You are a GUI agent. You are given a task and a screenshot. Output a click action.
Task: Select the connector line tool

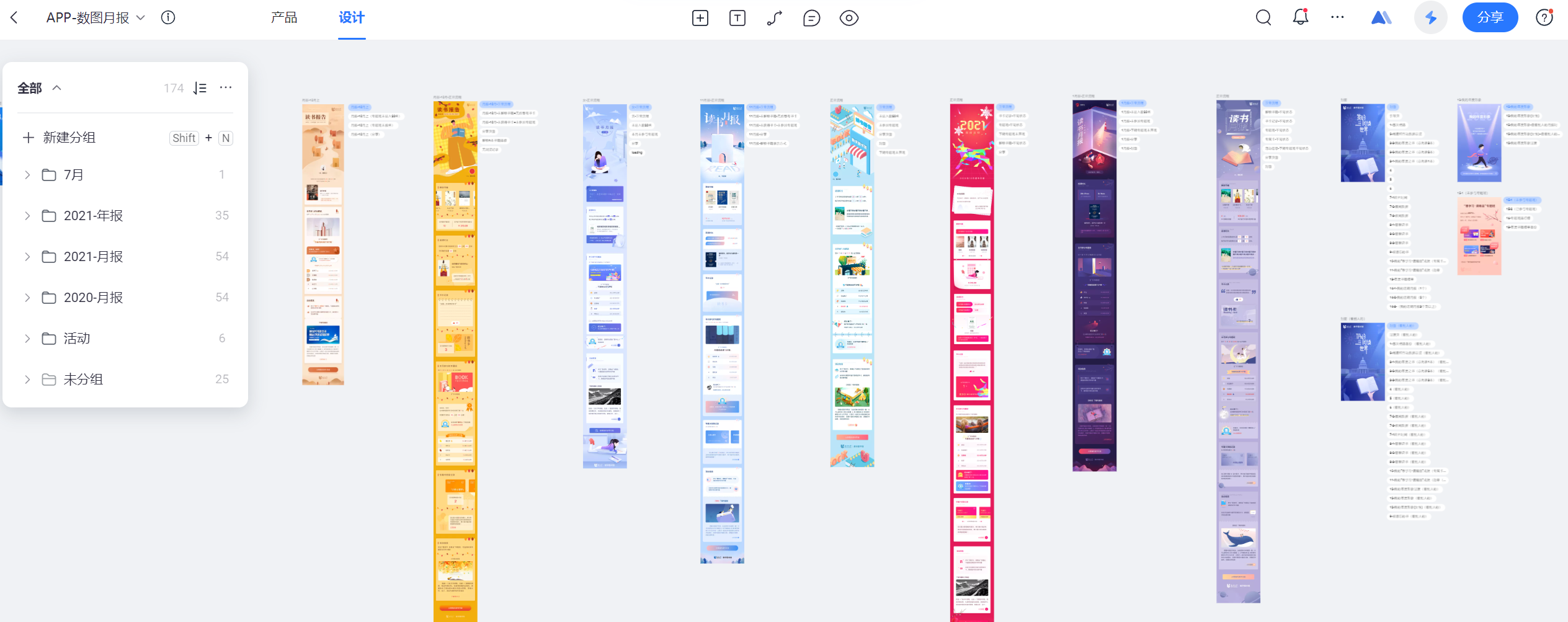(x=774, y=18)
